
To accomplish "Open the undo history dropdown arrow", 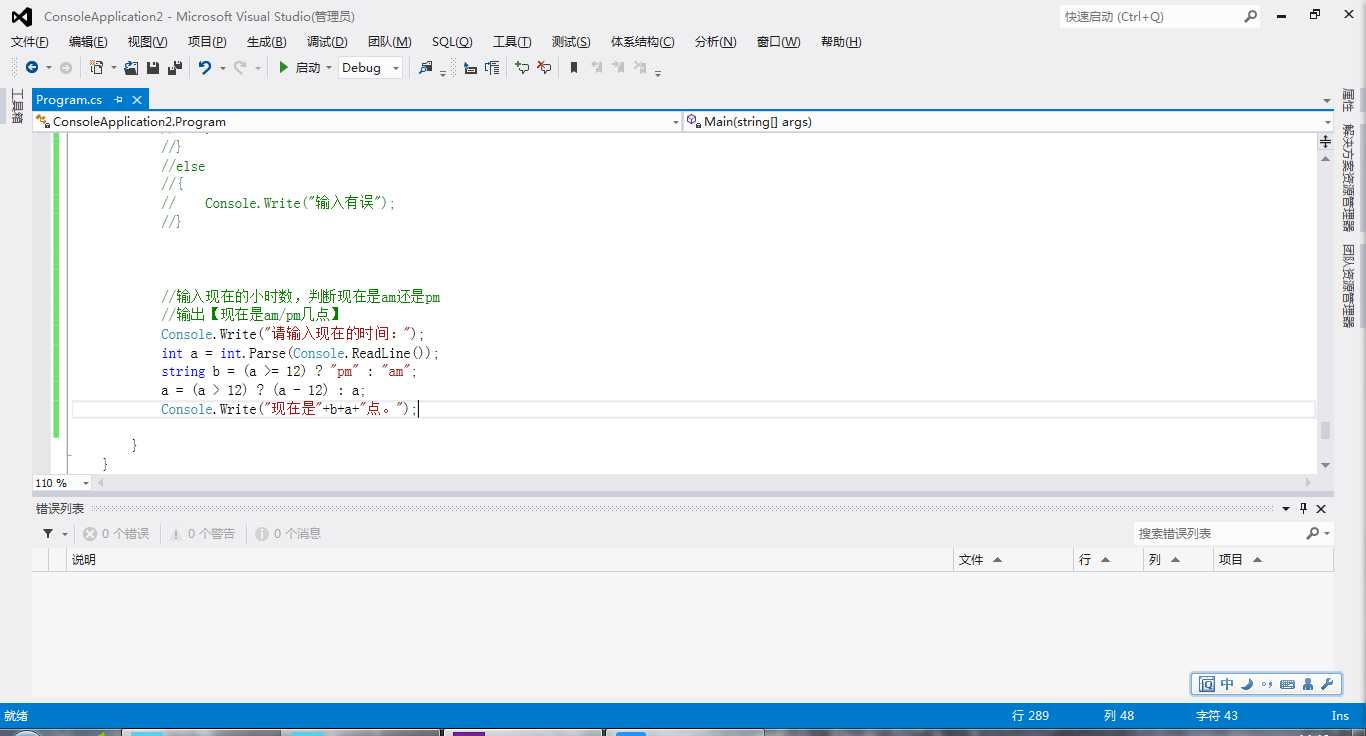I will (222, 68).
